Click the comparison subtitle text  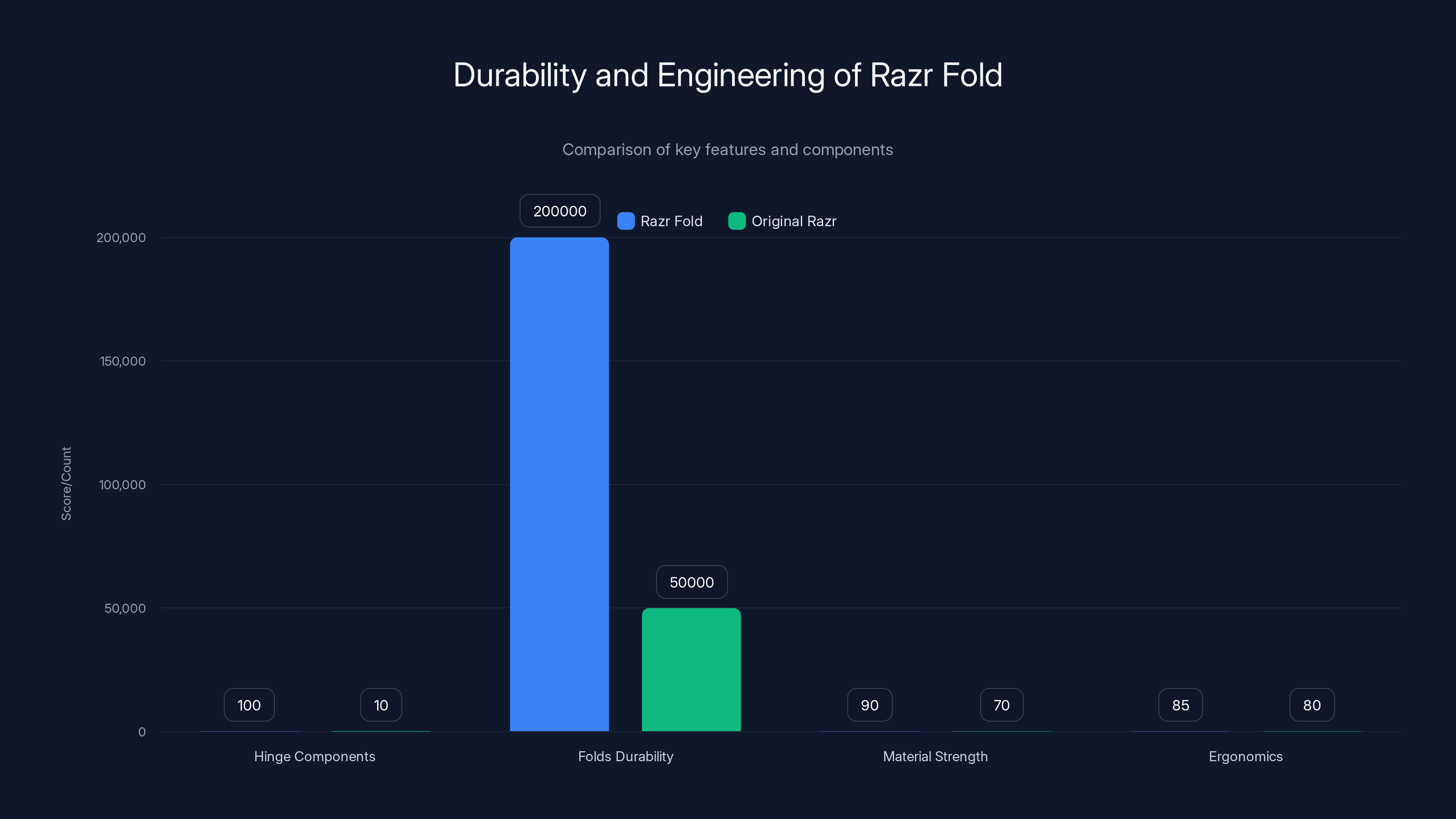coord(728,149)
